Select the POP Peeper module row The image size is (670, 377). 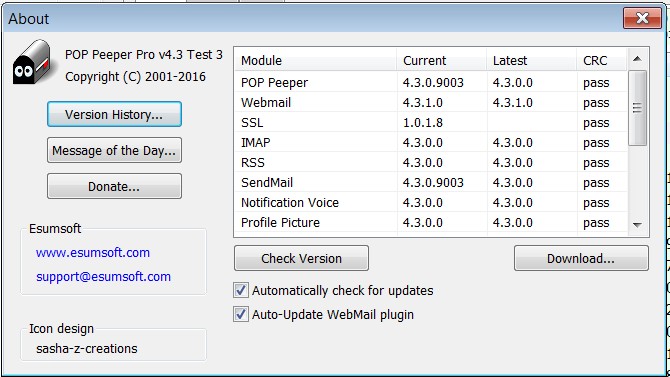coord(431,82)
